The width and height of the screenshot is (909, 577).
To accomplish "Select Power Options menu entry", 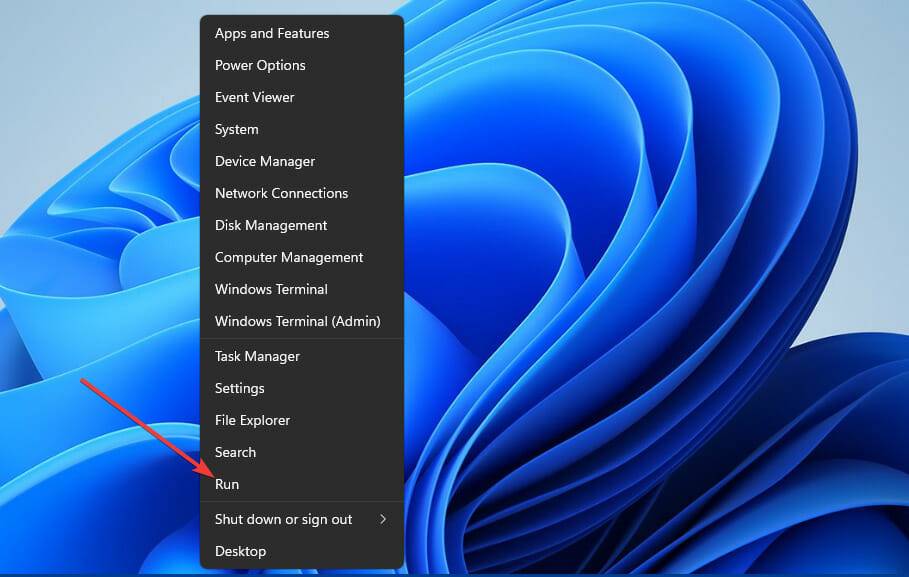I will pyautogui.click(x=301, y=66).
